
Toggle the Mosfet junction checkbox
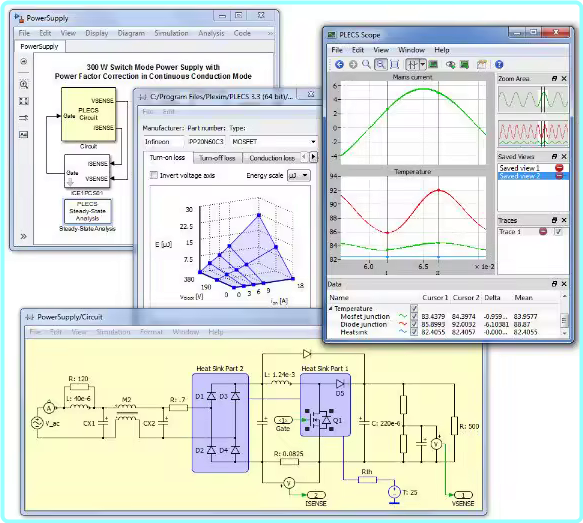pos(414,316)
